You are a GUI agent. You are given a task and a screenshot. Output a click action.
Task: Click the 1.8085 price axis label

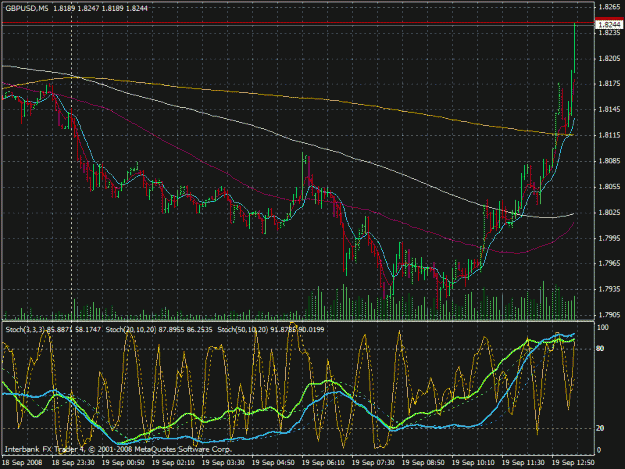[x=610, y=161]
